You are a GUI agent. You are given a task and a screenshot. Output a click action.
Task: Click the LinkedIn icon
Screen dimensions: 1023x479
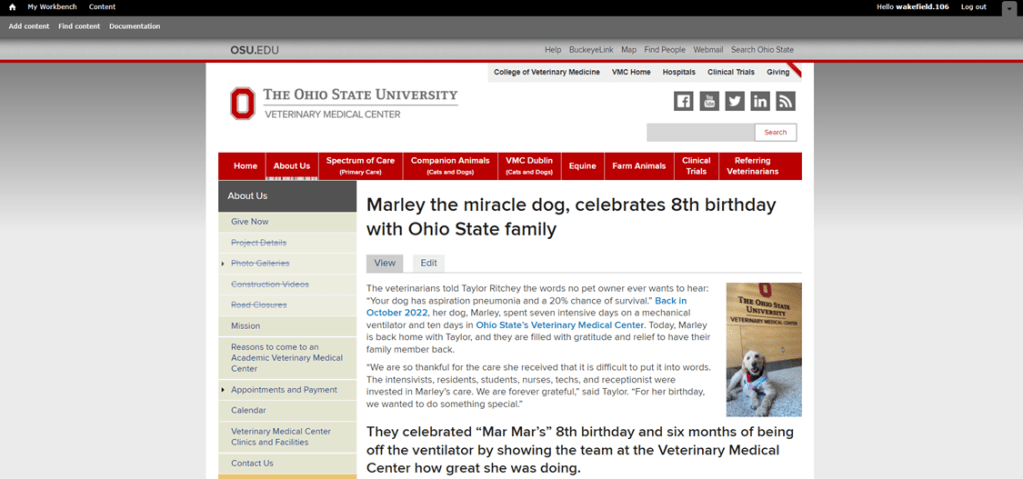[x=760, y=101]
